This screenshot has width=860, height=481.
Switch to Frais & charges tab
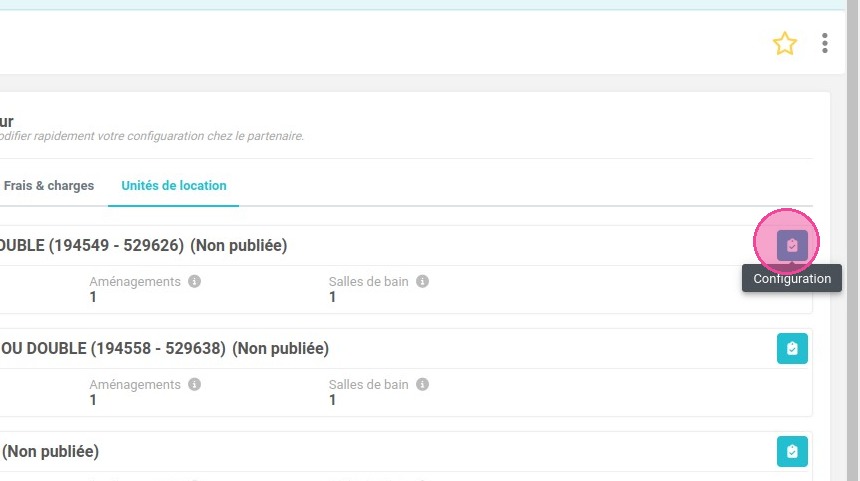[48, 186]
